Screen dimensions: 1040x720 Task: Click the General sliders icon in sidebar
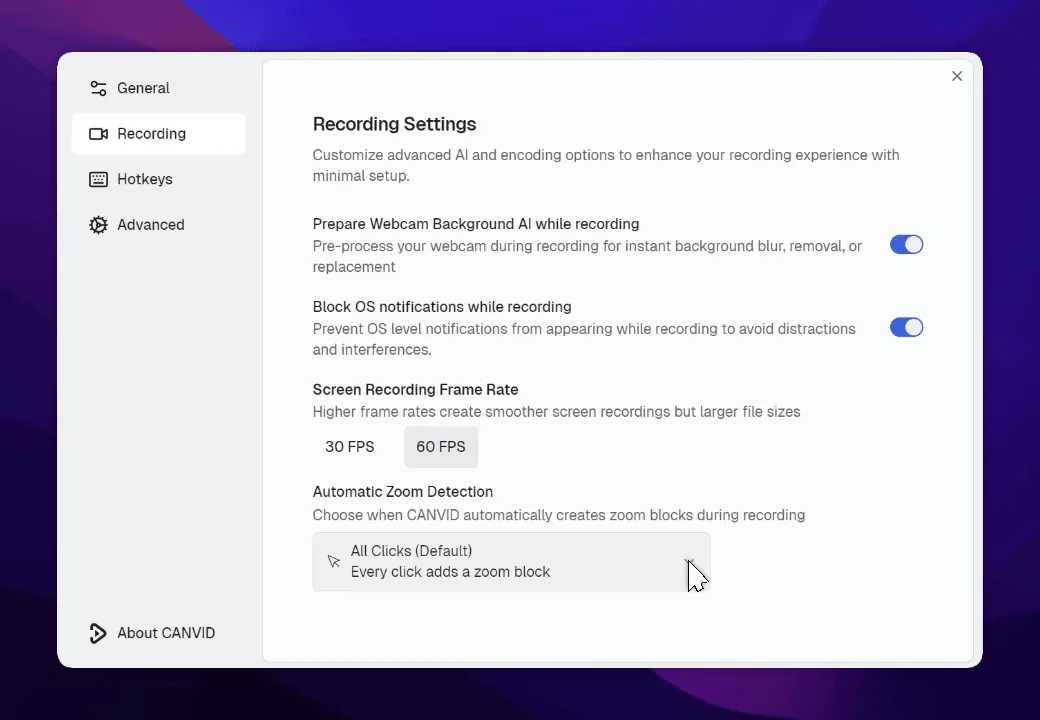tap(98, 88)
